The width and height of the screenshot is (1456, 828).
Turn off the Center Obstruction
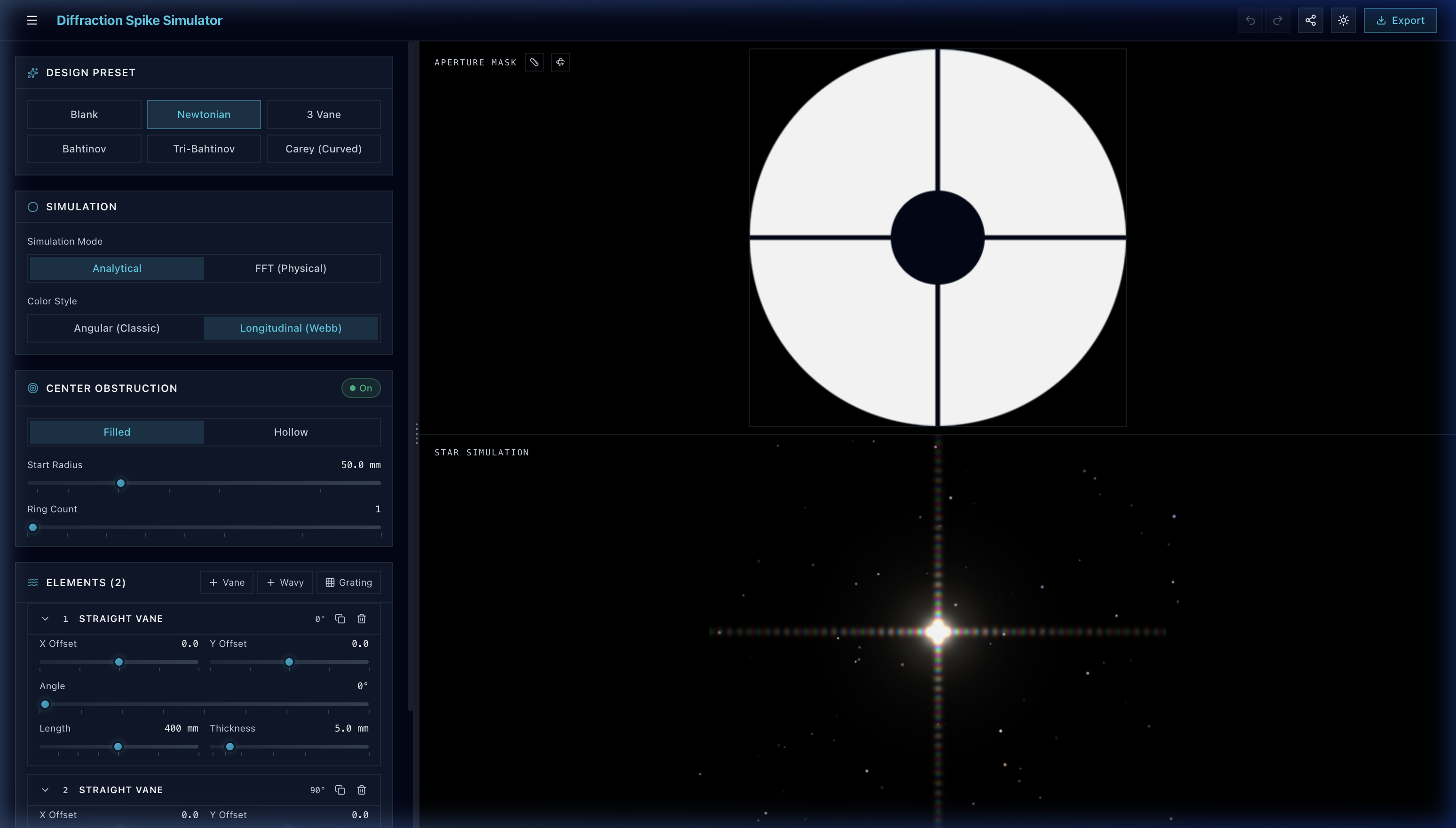[x=361, y=388]
